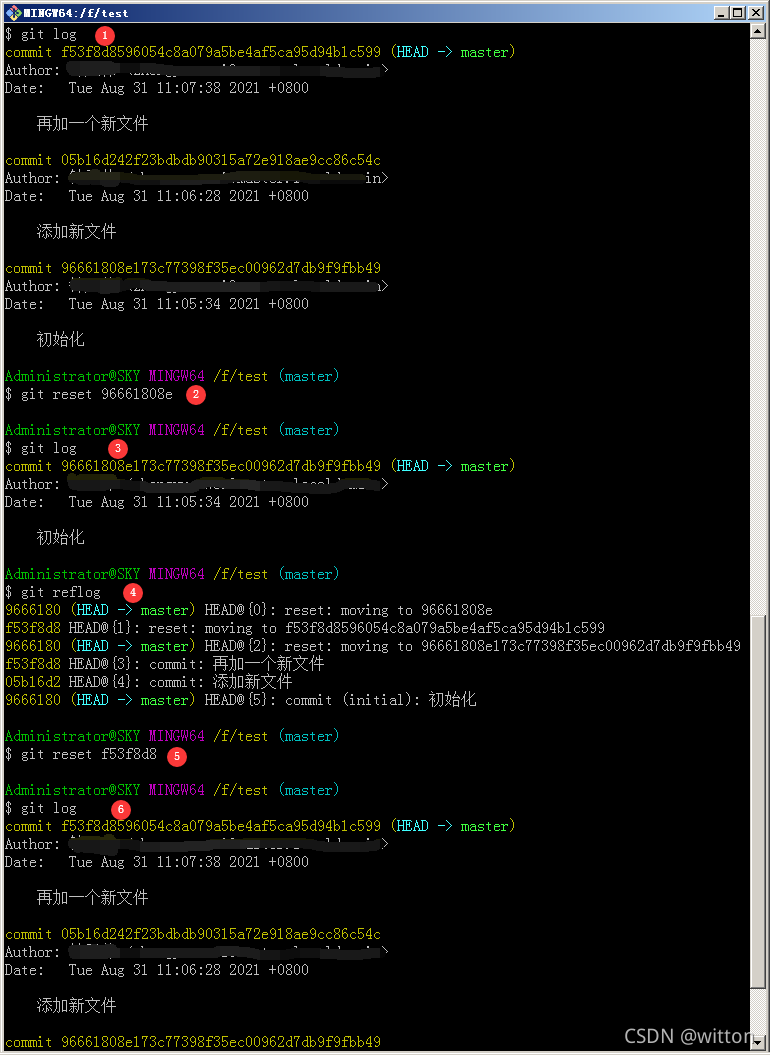770x1055 pixels.
Task: Click the '96661808e' target on the HEAD@{0} row
Action: (457, 610)
